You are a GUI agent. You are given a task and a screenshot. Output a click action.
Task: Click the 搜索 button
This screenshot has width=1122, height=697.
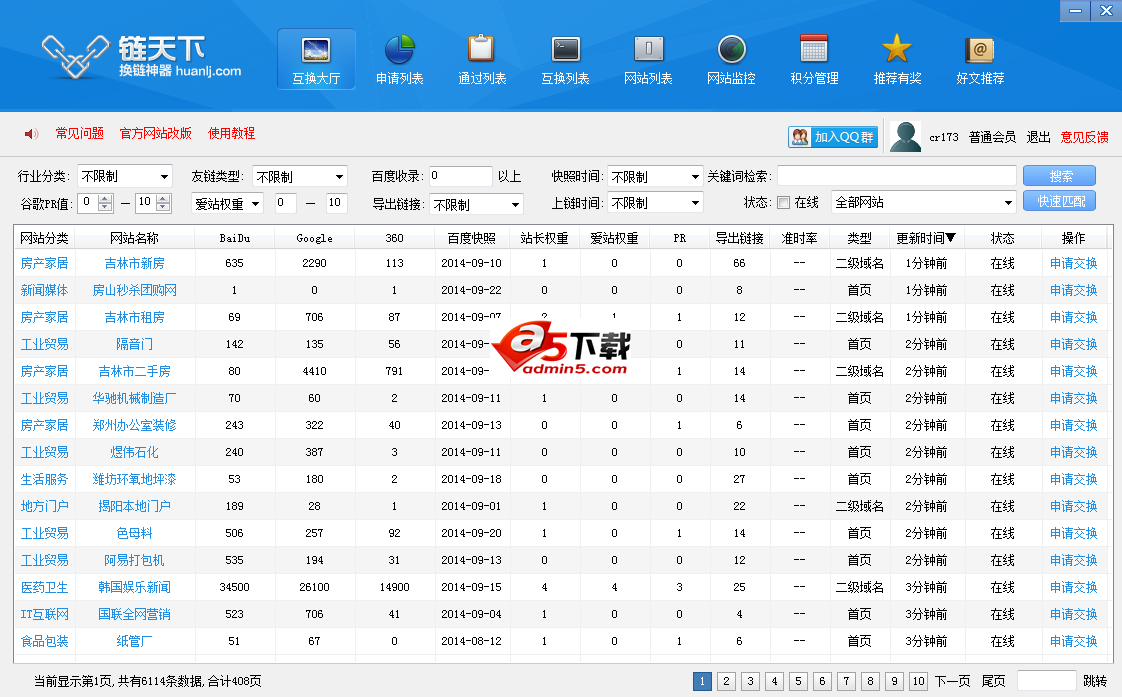click(x=1059, y=176)
